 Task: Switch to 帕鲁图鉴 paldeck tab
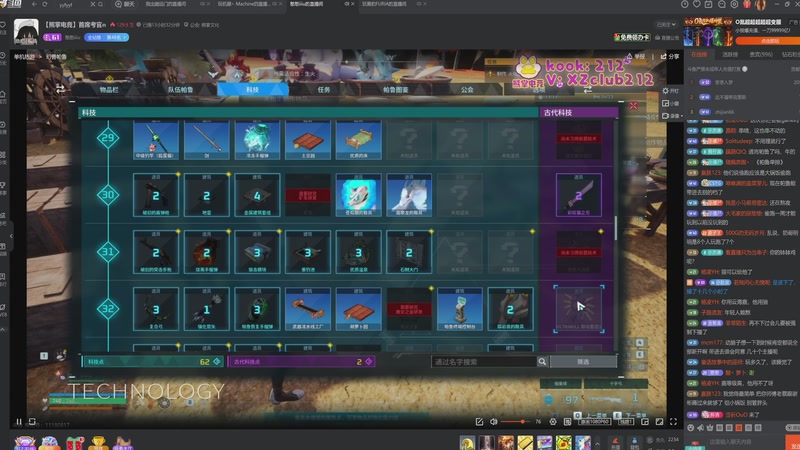[x=395, y=89]
